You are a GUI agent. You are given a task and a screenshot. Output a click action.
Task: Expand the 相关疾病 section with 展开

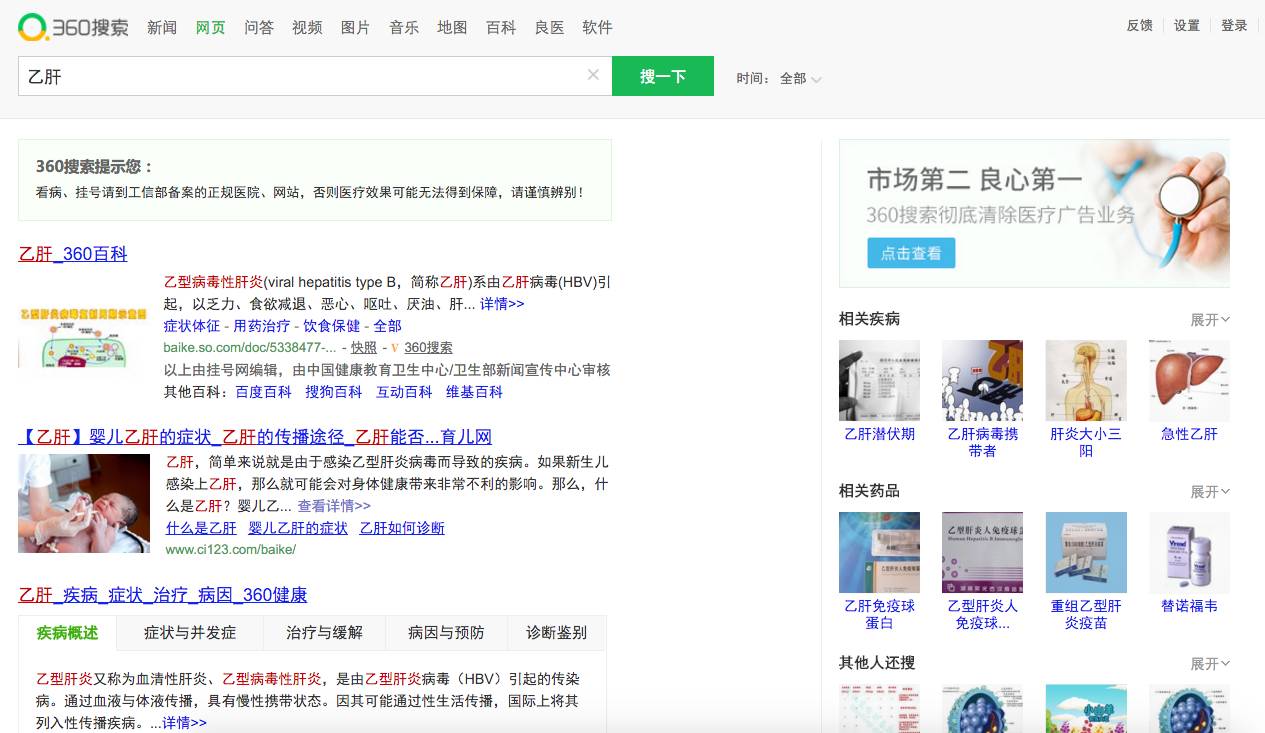pos(1210,320)
